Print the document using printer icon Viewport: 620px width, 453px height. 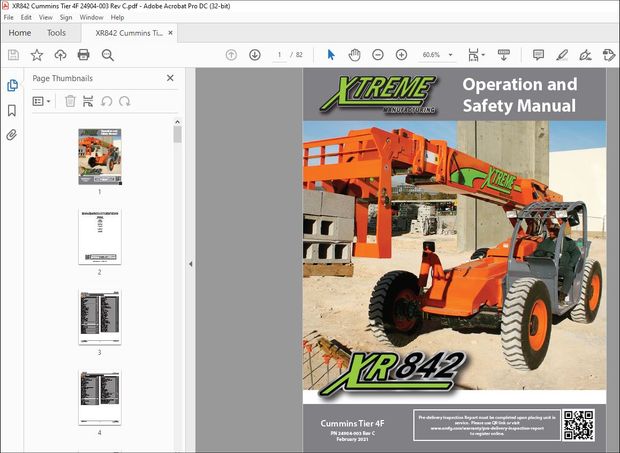click(x=83, y=55)
